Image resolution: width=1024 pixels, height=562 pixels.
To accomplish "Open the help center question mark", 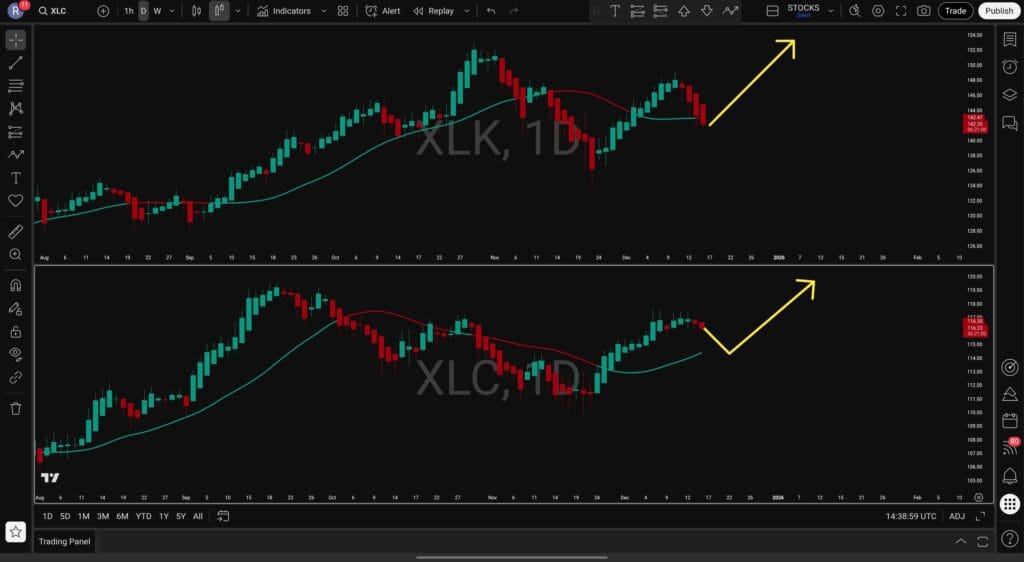I will (1010, 538).
